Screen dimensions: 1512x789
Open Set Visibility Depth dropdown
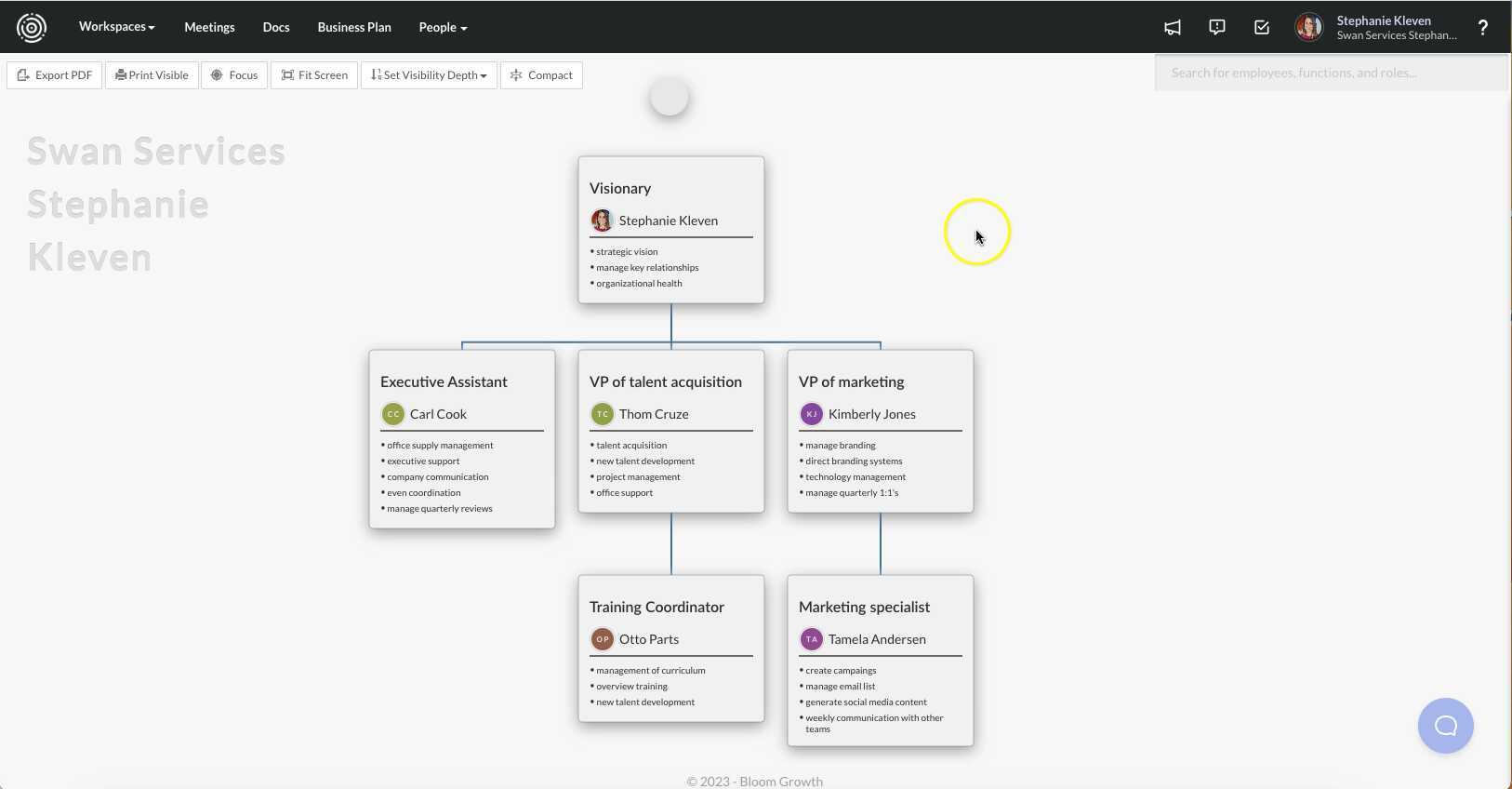click(429, 75)
